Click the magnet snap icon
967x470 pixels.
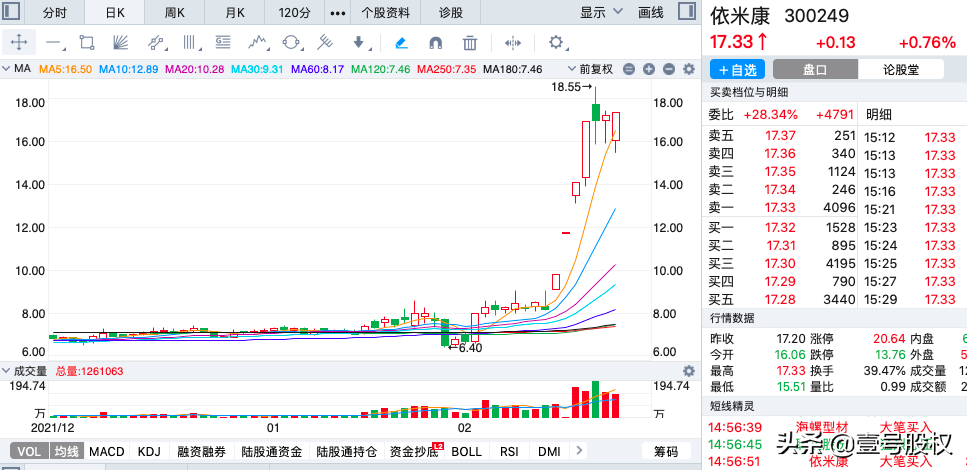click(435, 43)
